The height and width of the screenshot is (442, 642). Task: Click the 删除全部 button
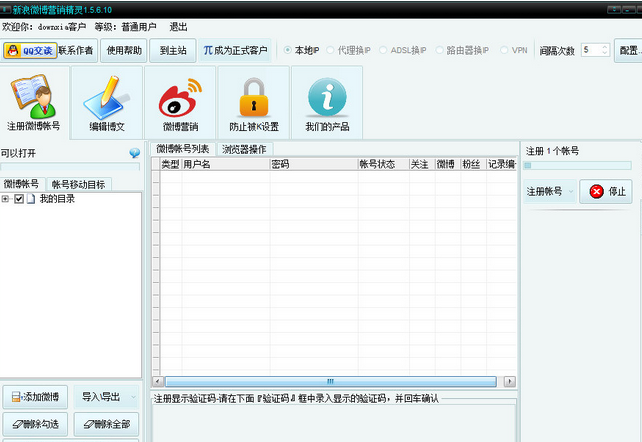point(106,424)
